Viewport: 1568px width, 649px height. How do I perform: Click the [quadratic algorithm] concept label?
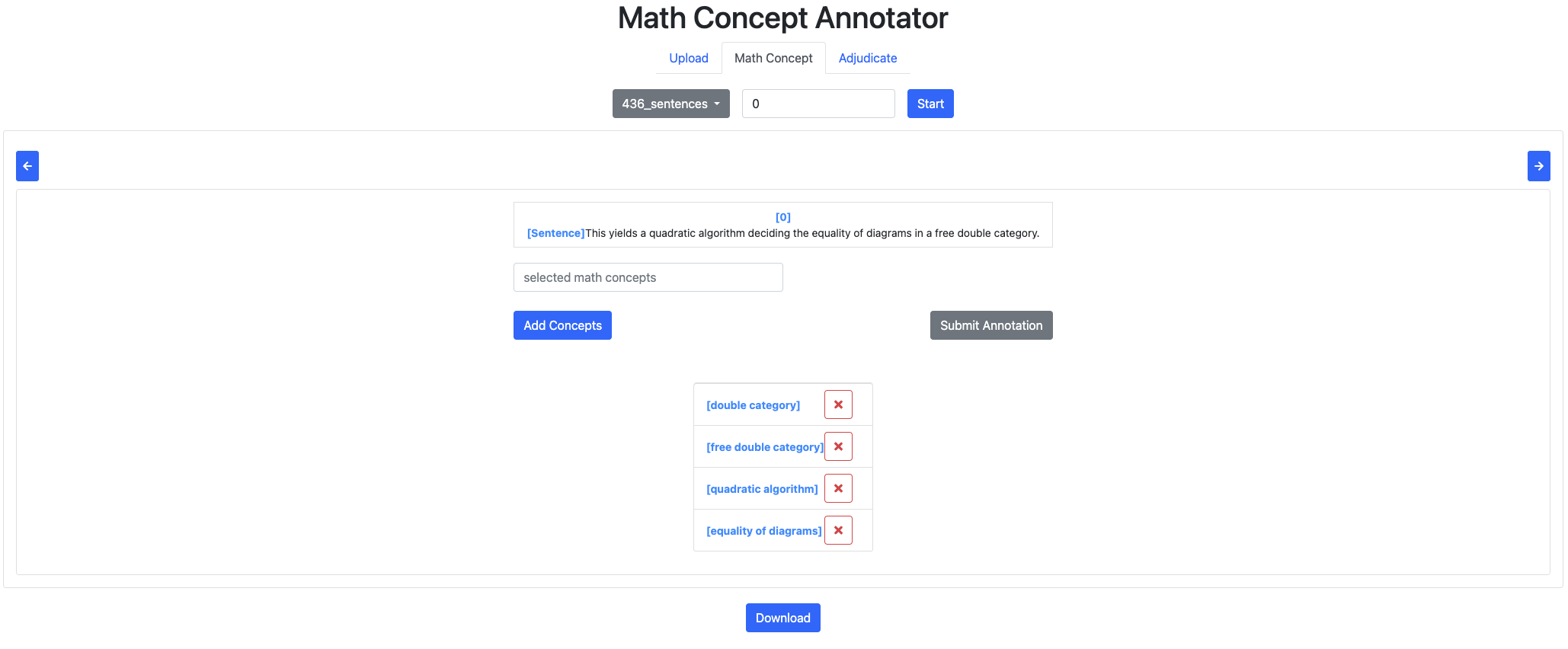click(x=762, y=489)
